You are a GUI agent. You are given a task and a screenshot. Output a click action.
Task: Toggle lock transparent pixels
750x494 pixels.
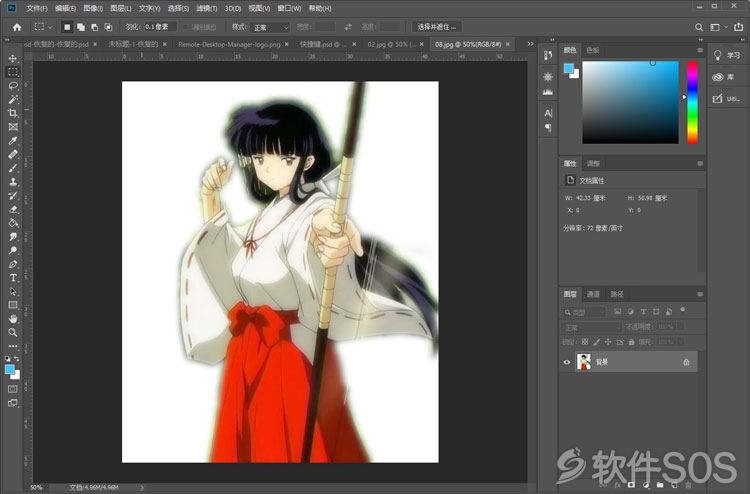coord(585,342)
